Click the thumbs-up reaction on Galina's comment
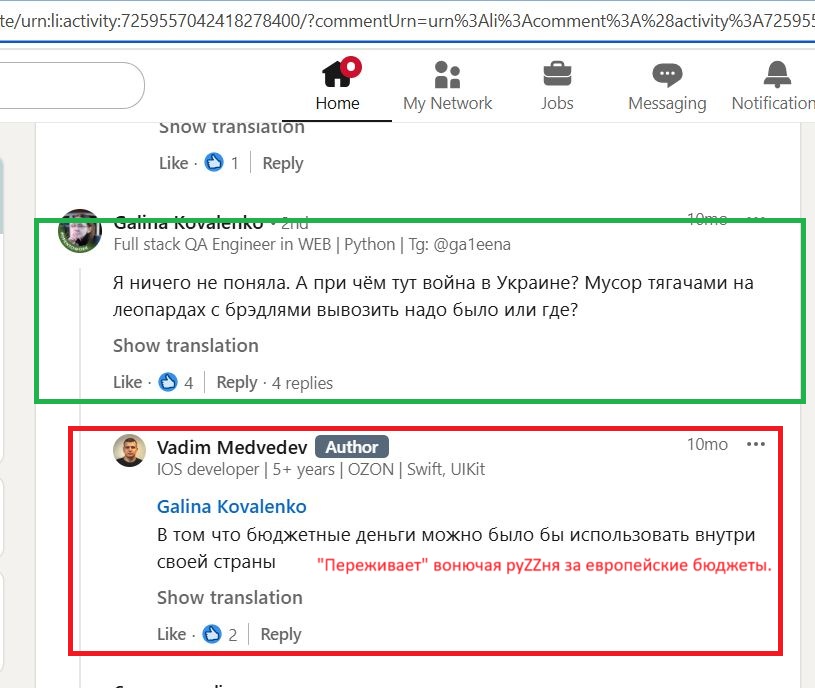Viewport: 815px width, 688px height. pyautogui.click(x=167, y=382)
